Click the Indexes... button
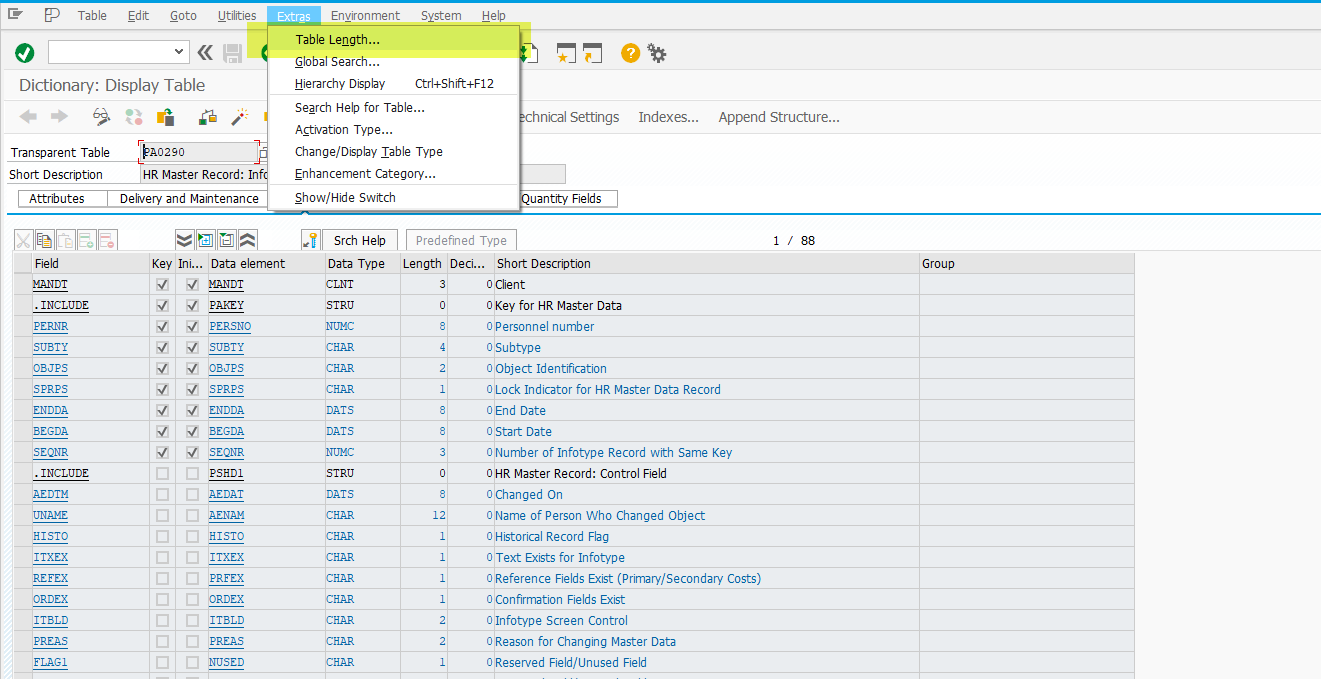This screenshot has width=1321, height=679. 669,117
